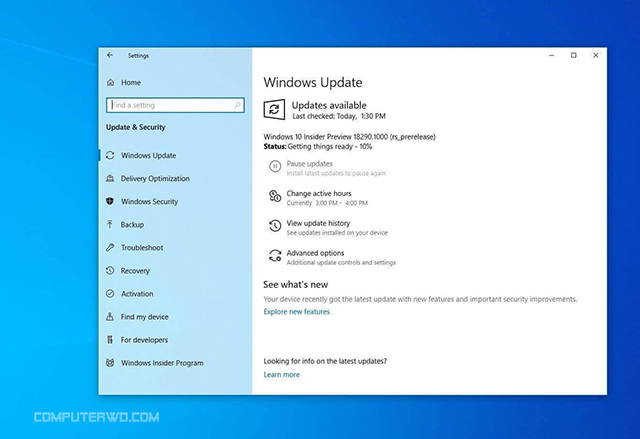The height and width of the screenshot is (439, 640).
Task: Click the Recovery clock icon
Action: (x=110, y=270)
